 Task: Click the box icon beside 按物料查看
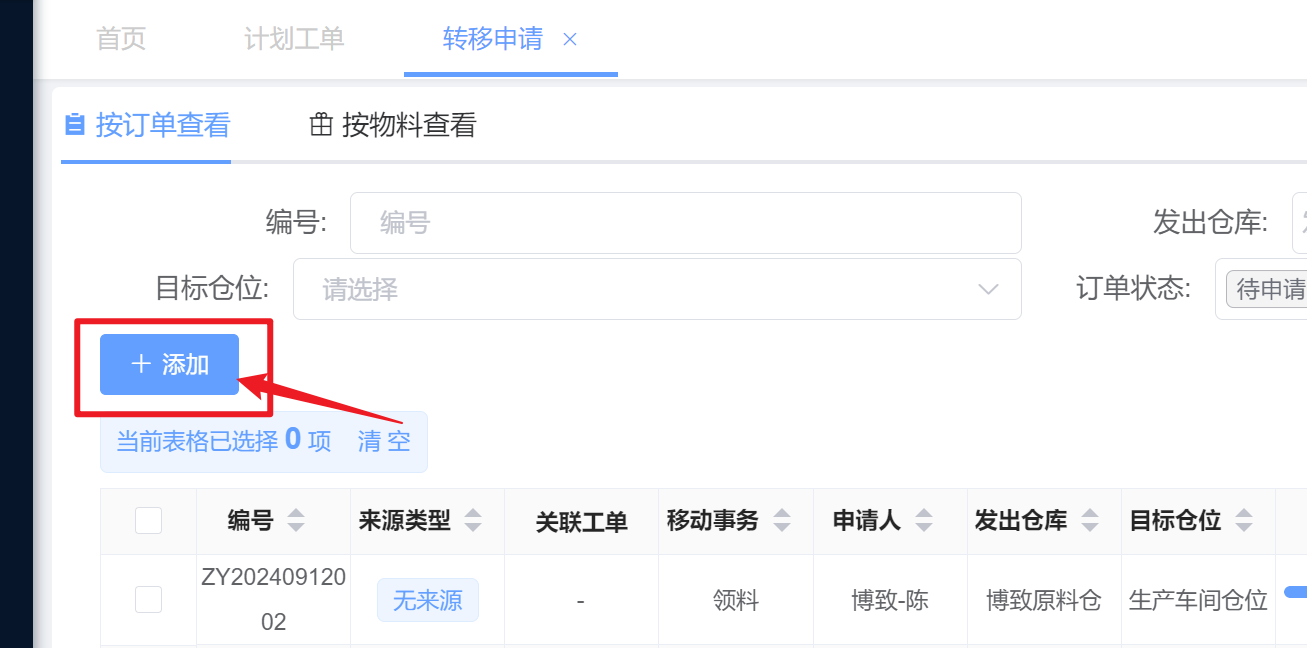click(x=321, y=125)
